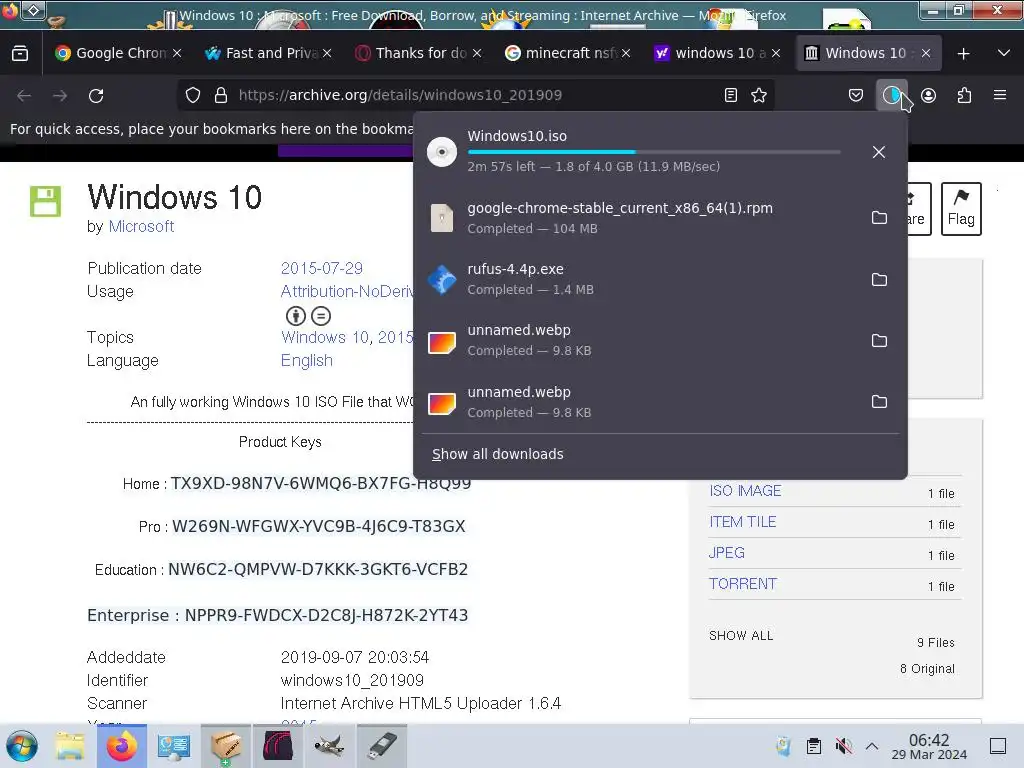Open the ITEM TILE download option
Image resolution: width=1024 pixels, height=768 pixels.
[x=743, y=522]
